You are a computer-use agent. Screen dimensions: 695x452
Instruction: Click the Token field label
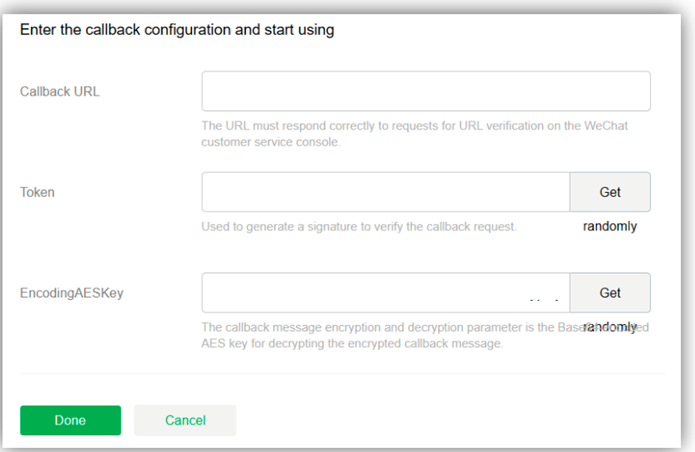[x=37, y=192]
